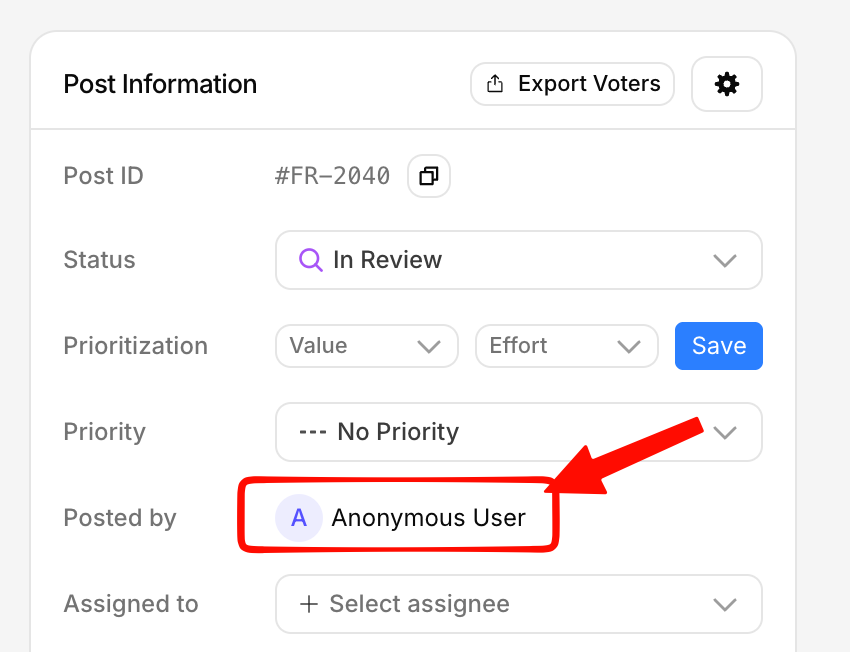Click the Post Information heading
Screen dimensions: 850x652
point(160,84)
